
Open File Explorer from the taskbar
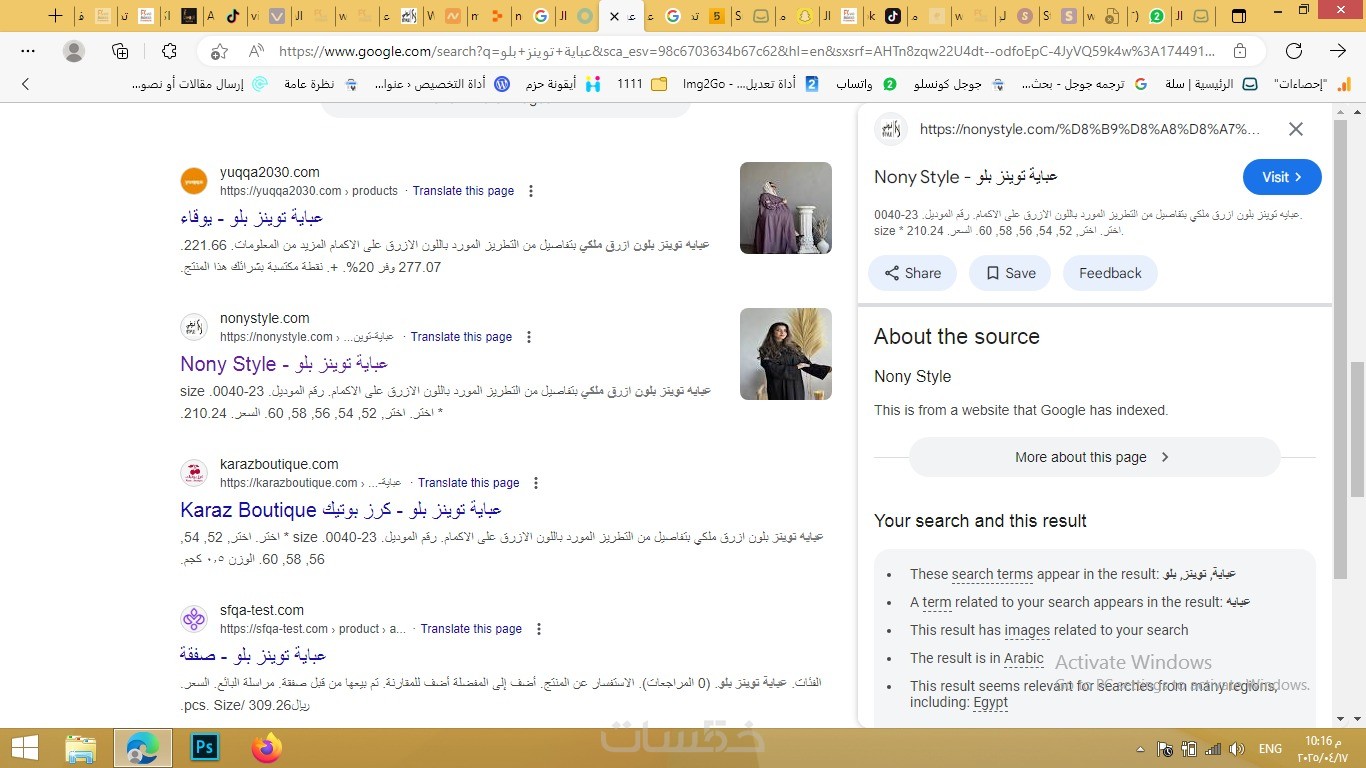[81, 748]
